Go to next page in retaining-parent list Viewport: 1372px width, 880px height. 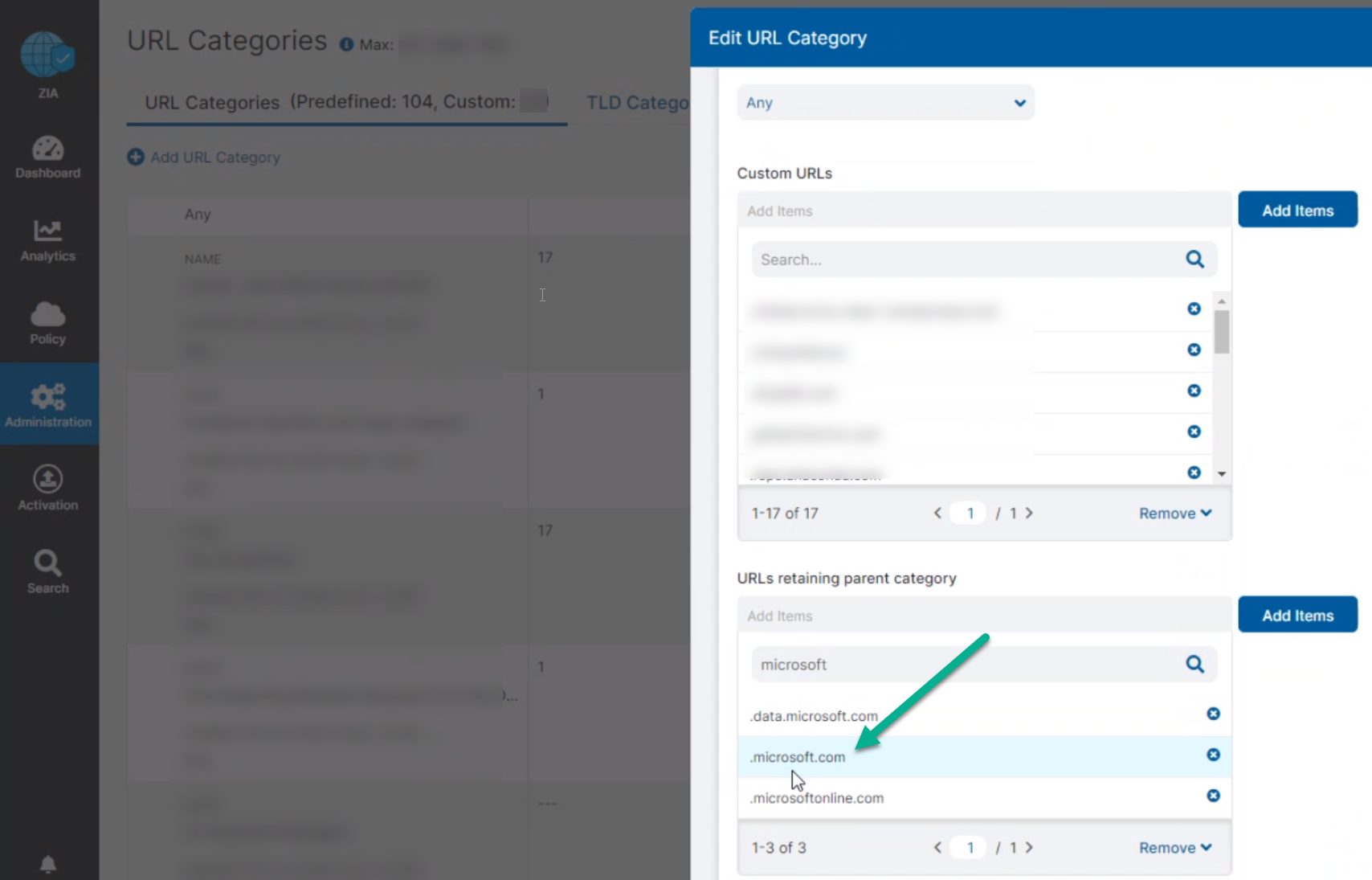1029,847
